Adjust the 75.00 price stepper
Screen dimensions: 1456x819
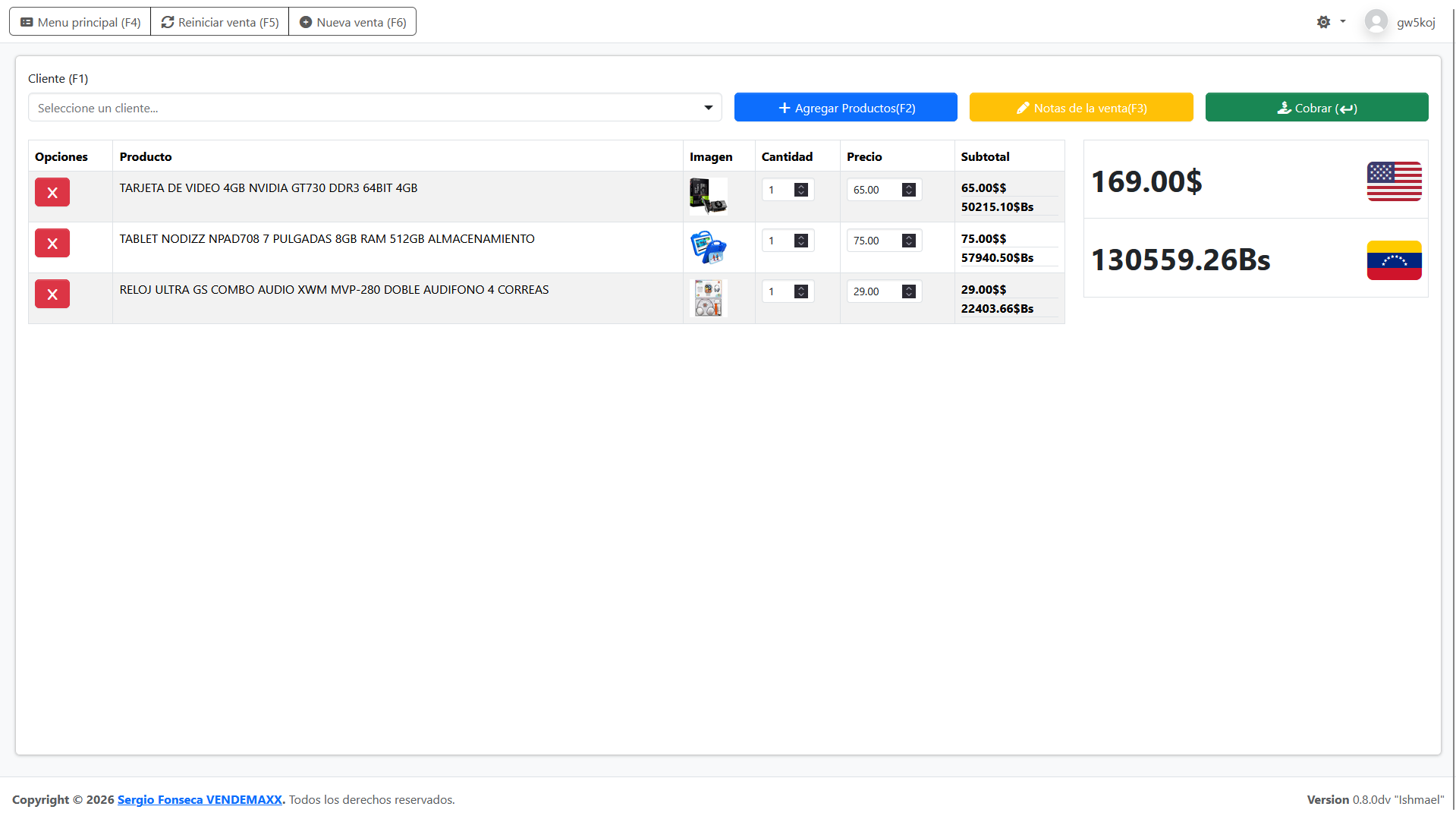click(x=909, y=241)
